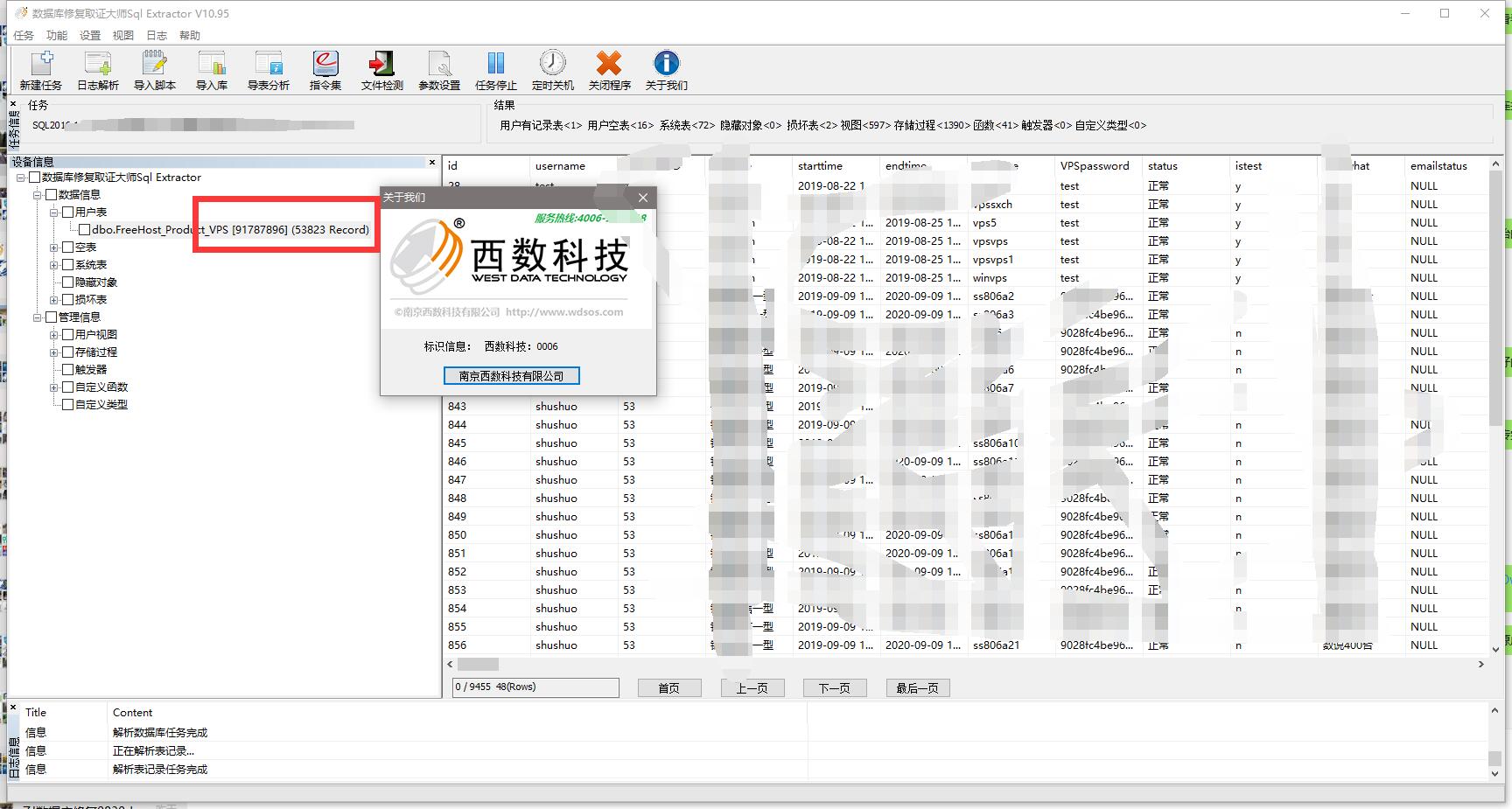The width and height of the screenshot is (1512, 809).
Task: Click the 下一页 button
Action: (835, 688)
